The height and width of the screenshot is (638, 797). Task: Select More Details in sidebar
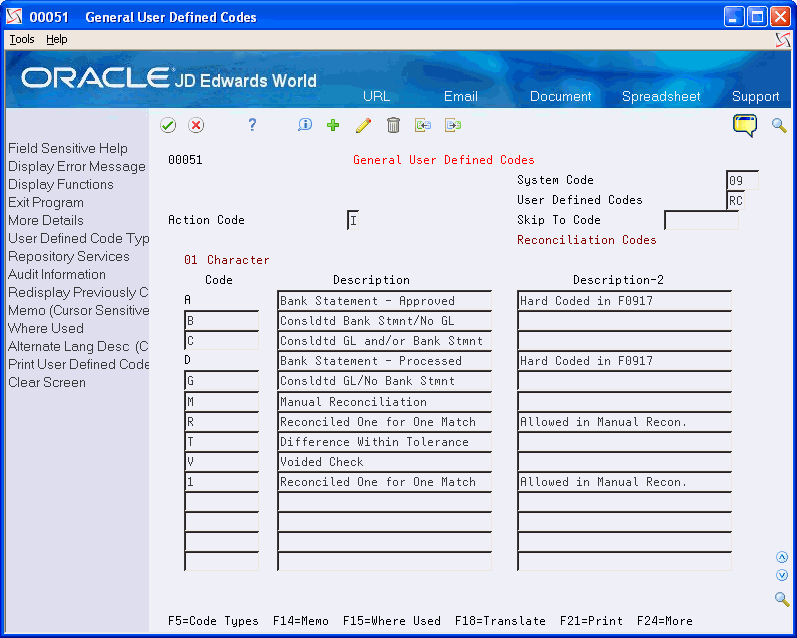(x=46, y=220)
